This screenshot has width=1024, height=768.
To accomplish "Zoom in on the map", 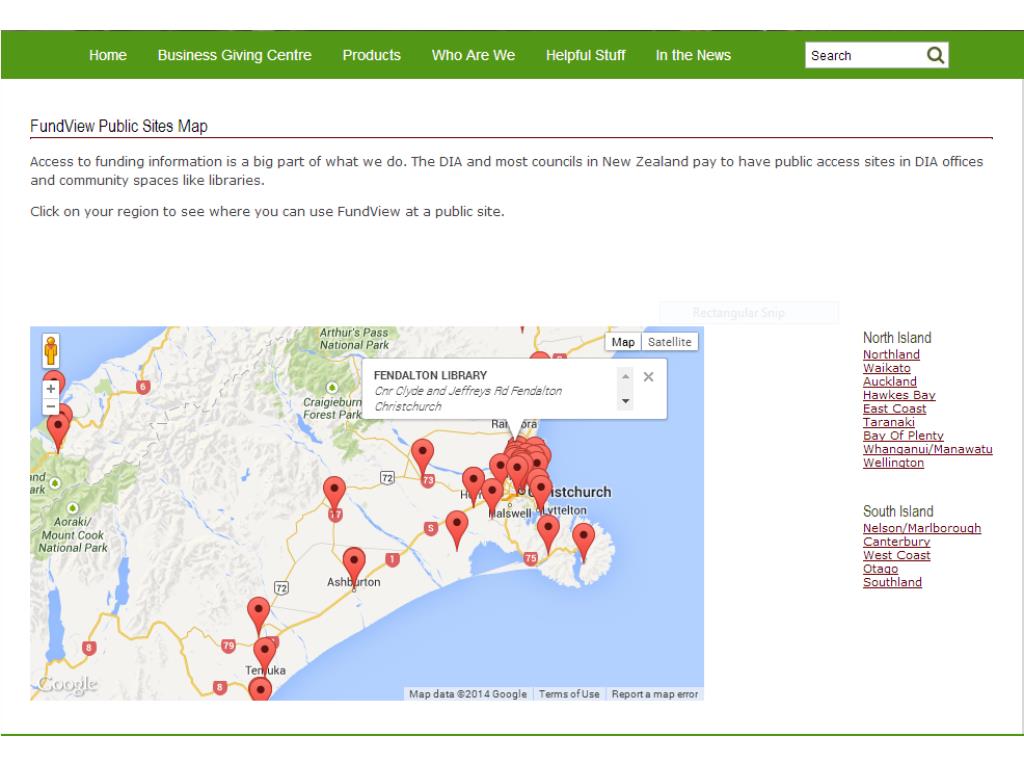I will coord(51,389).
